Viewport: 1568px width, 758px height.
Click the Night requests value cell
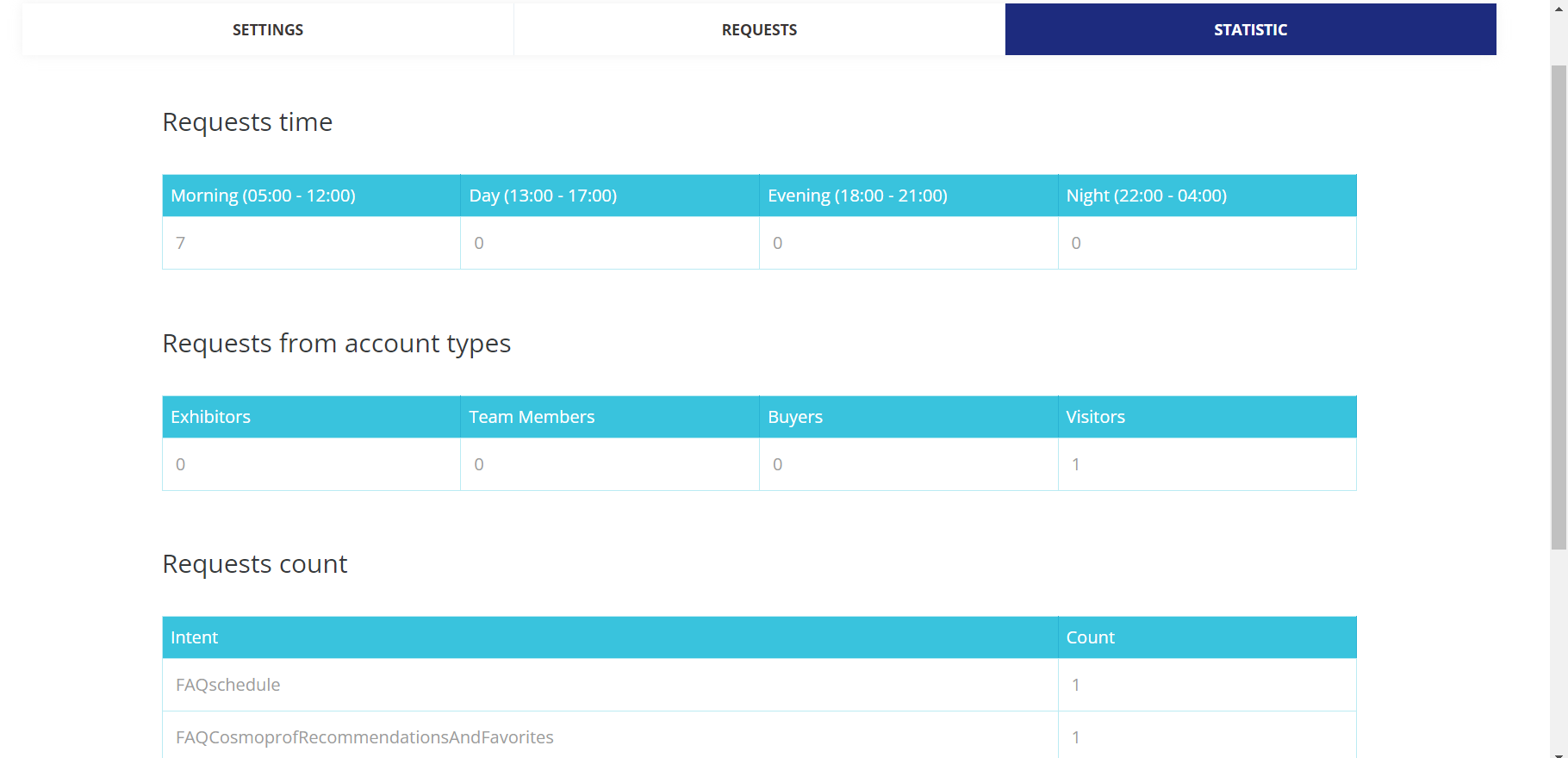[x=1207, y=243]
